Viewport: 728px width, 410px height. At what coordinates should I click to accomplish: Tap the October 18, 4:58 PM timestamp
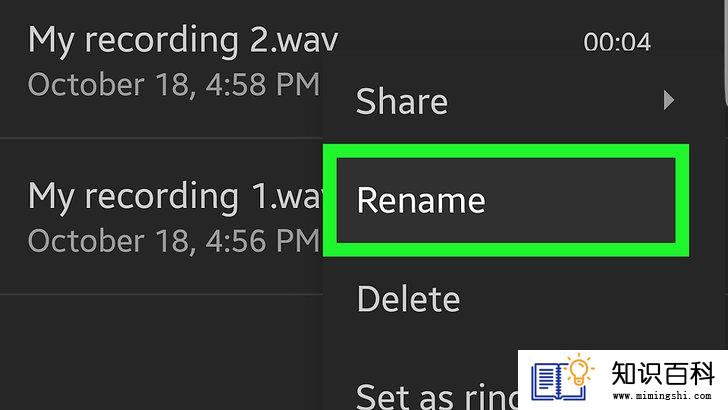point(174,85)
